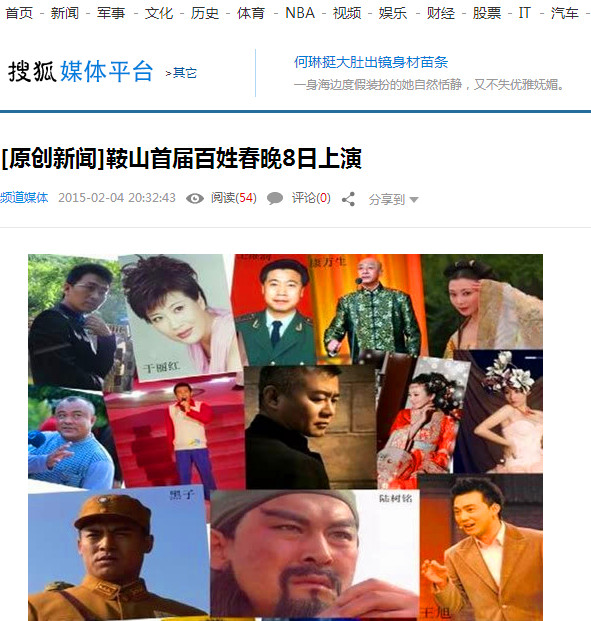Click the 评论(0) comments link
This screenshot has width=591, height=621.
pos(311,198)
